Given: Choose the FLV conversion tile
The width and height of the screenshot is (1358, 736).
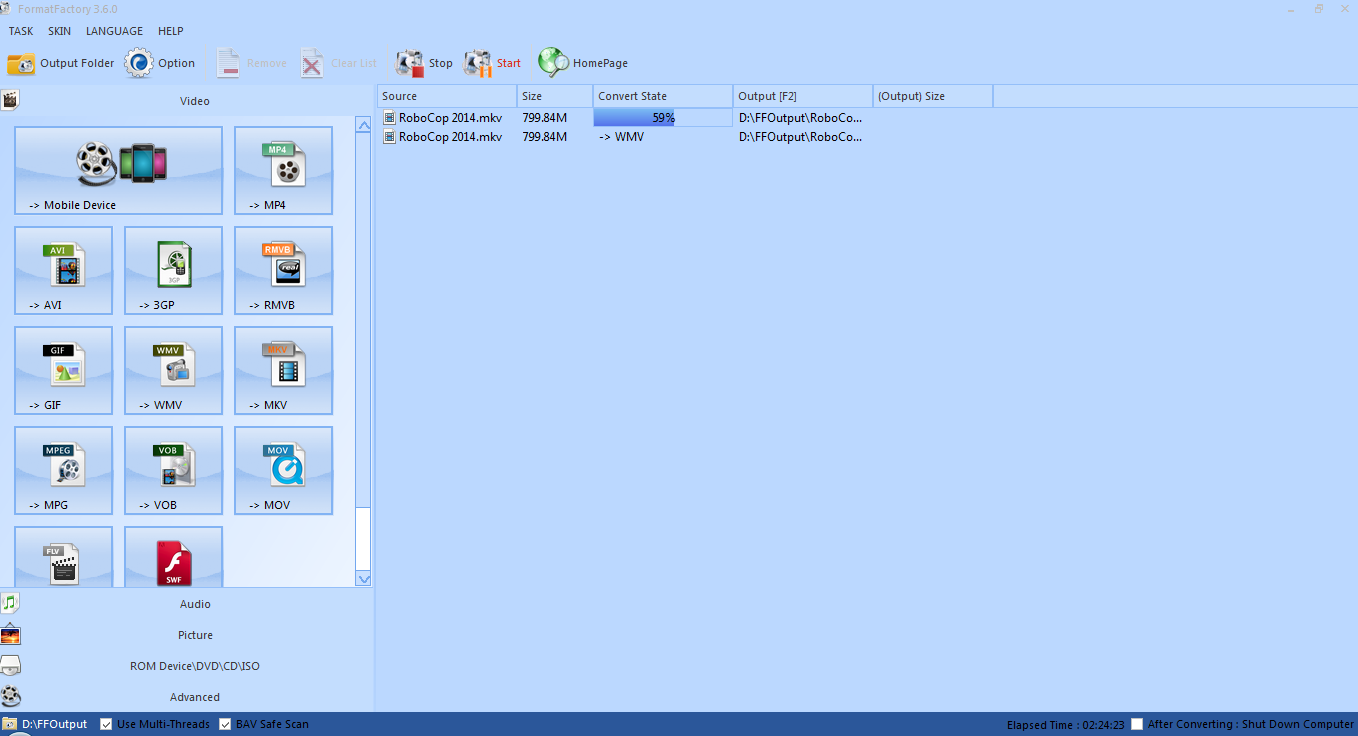Looking at the screenshot, I should pyautogui.click(x=63, y=557).
